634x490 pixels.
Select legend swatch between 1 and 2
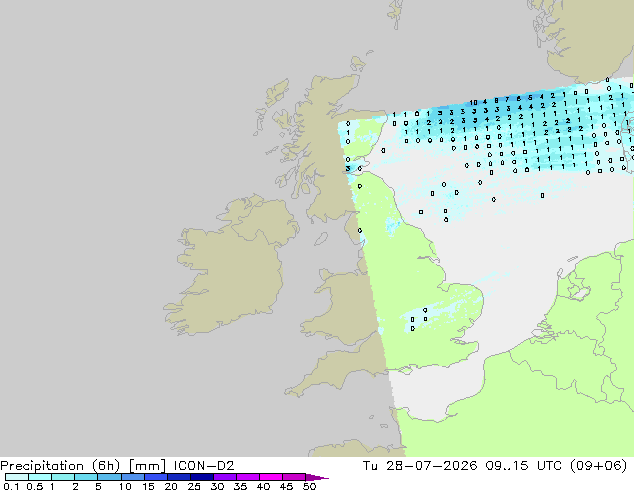tap(63, 477)
